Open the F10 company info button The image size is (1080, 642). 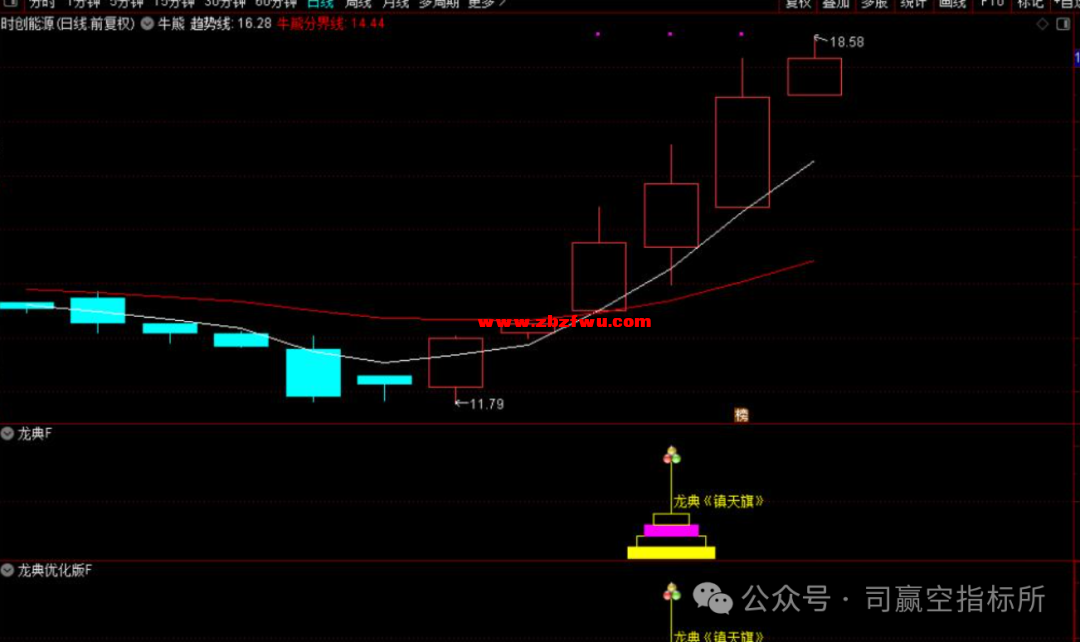[x=993, y=3]
